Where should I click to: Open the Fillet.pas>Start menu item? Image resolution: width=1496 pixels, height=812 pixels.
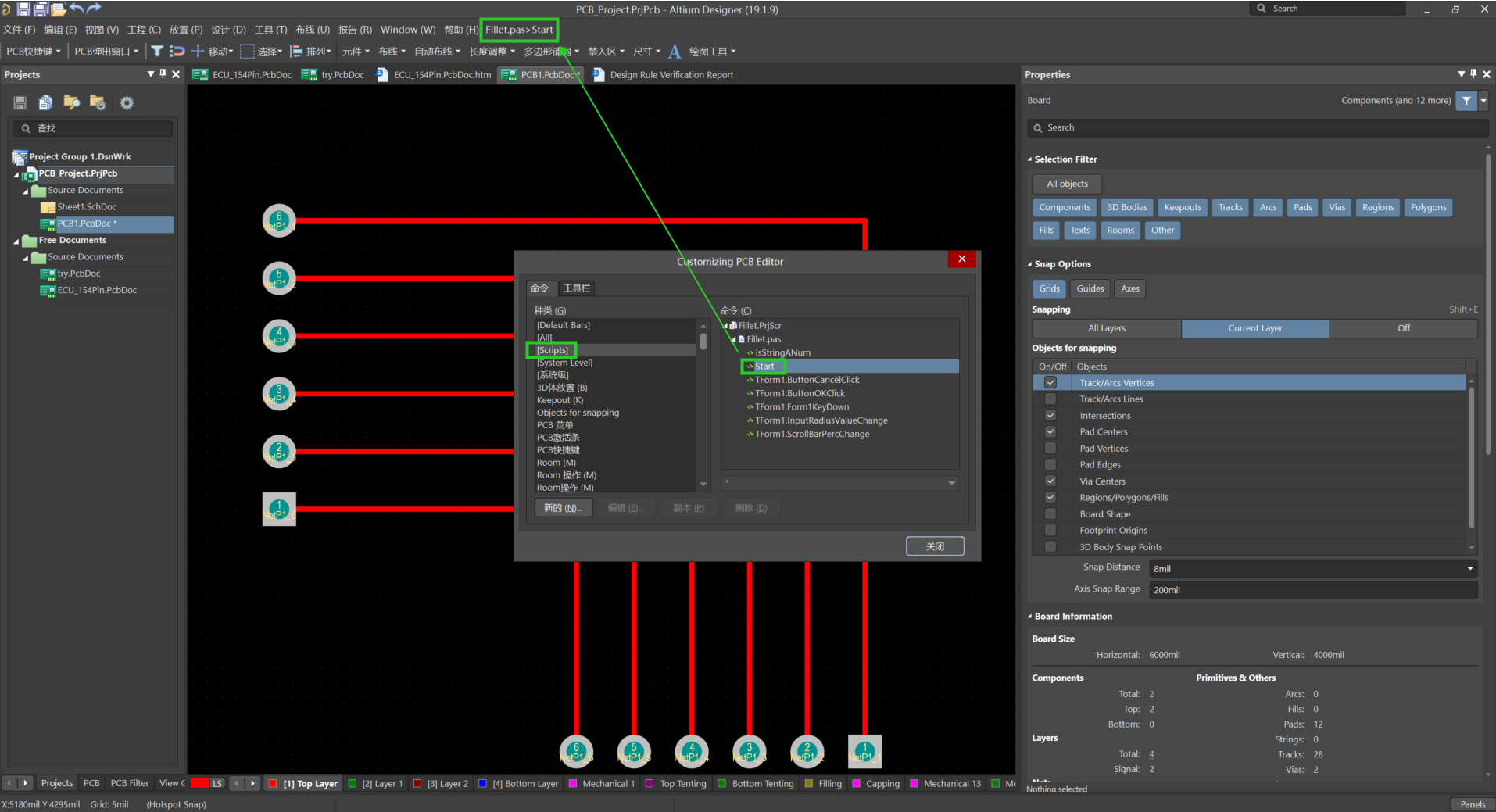(519, 30)
